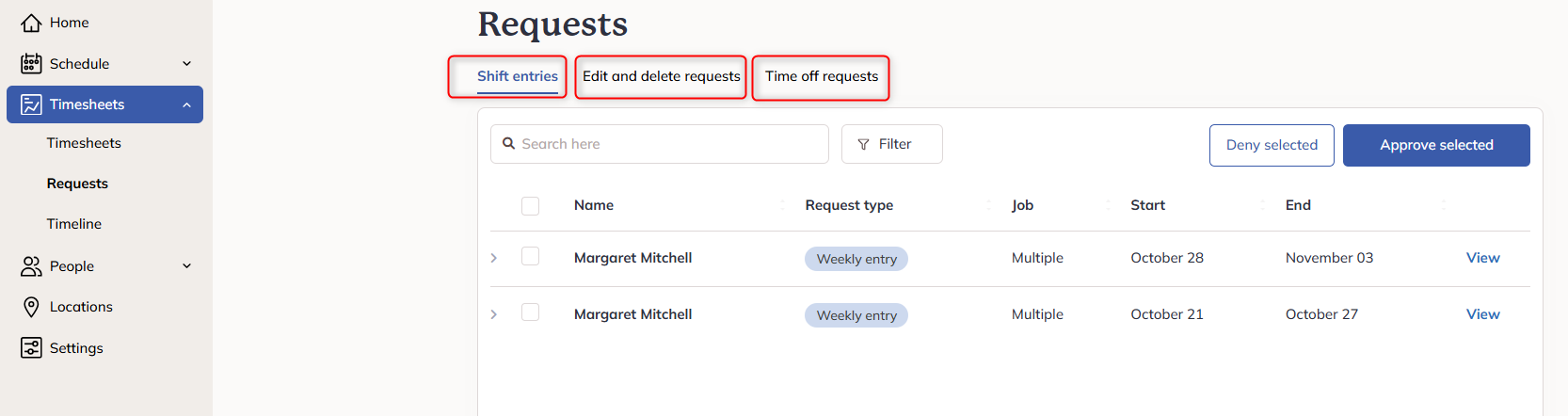Click Weekly entry badge for October 21
Screen dimensions: 1568x416
point(856,315)
